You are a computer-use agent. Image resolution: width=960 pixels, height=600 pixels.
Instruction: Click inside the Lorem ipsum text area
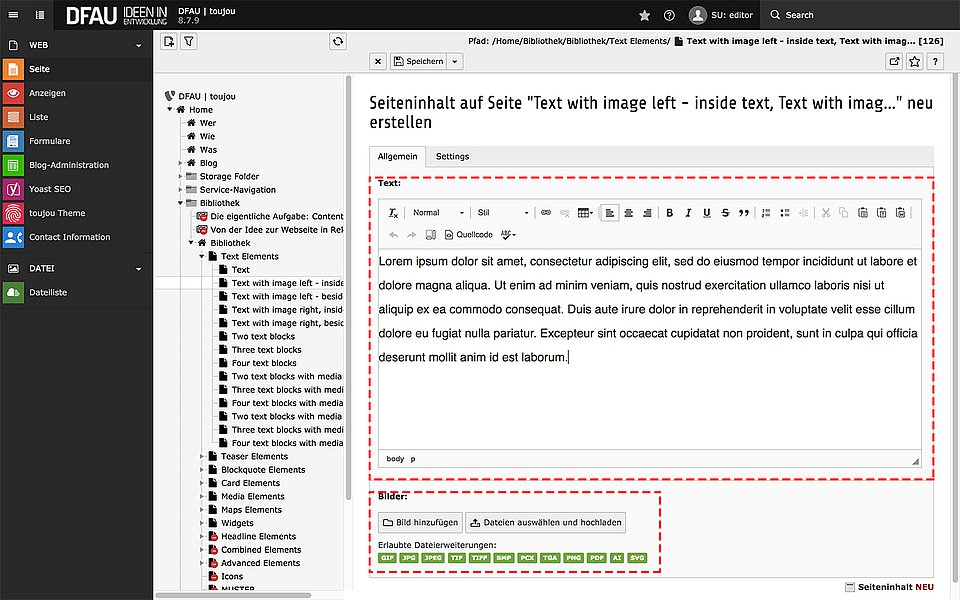coord(649,349)
